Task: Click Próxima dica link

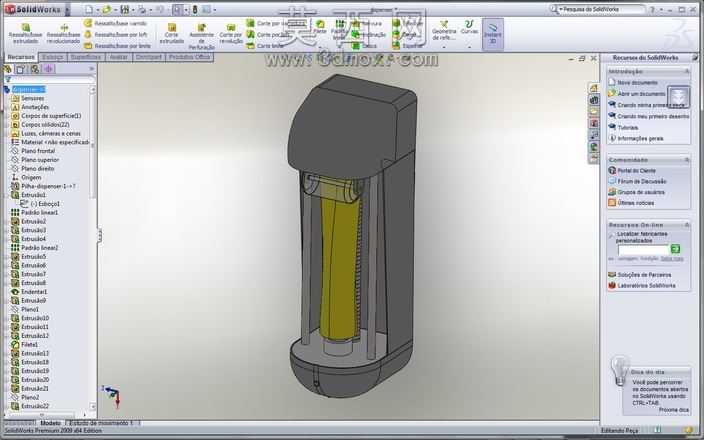Action: 673,410
